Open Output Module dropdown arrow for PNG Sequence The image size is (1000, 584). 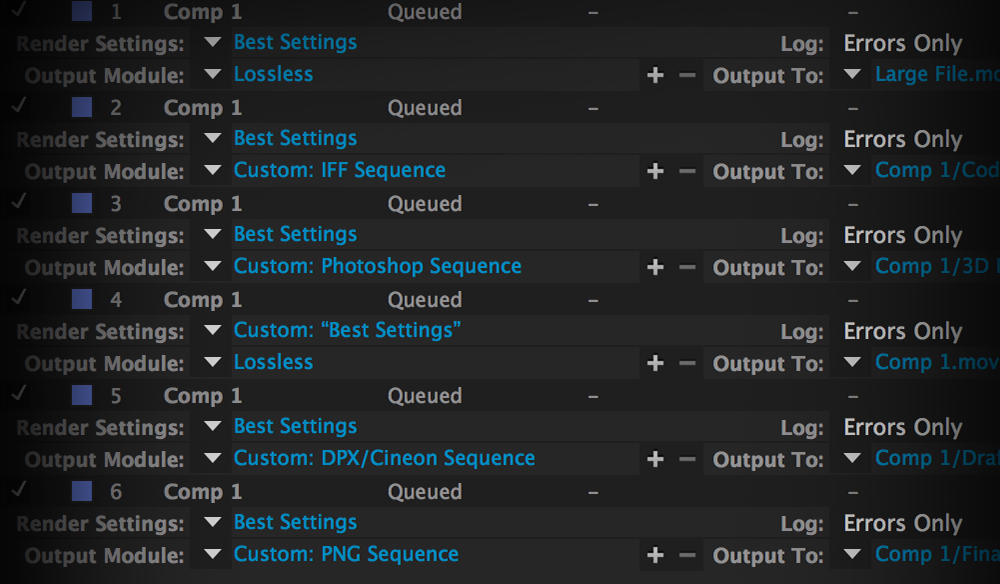pos(211,555)
